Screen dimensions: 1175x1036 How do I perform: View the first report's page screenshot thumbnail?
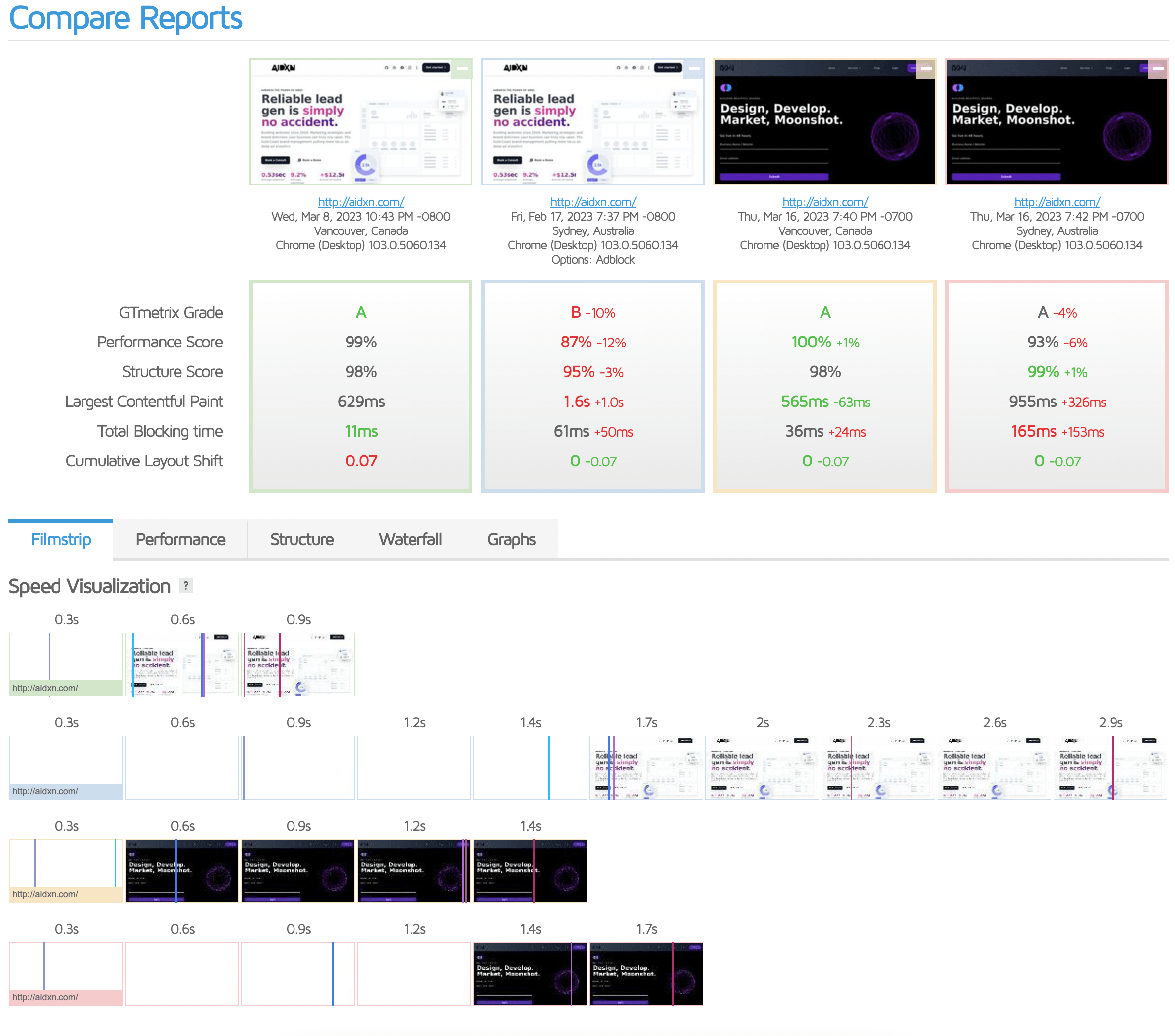point(360,122)
